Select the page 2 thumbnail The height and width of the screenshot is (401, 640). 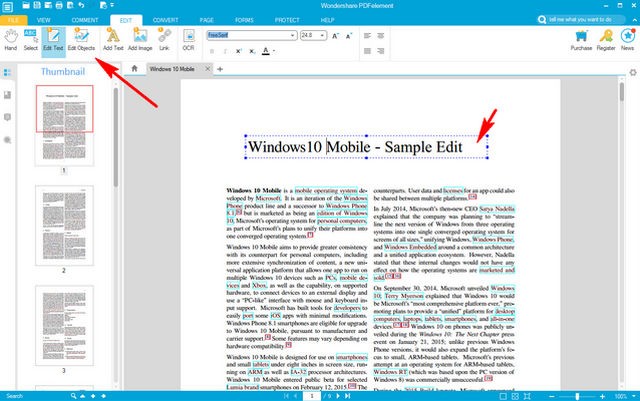(x=64, y=225)
